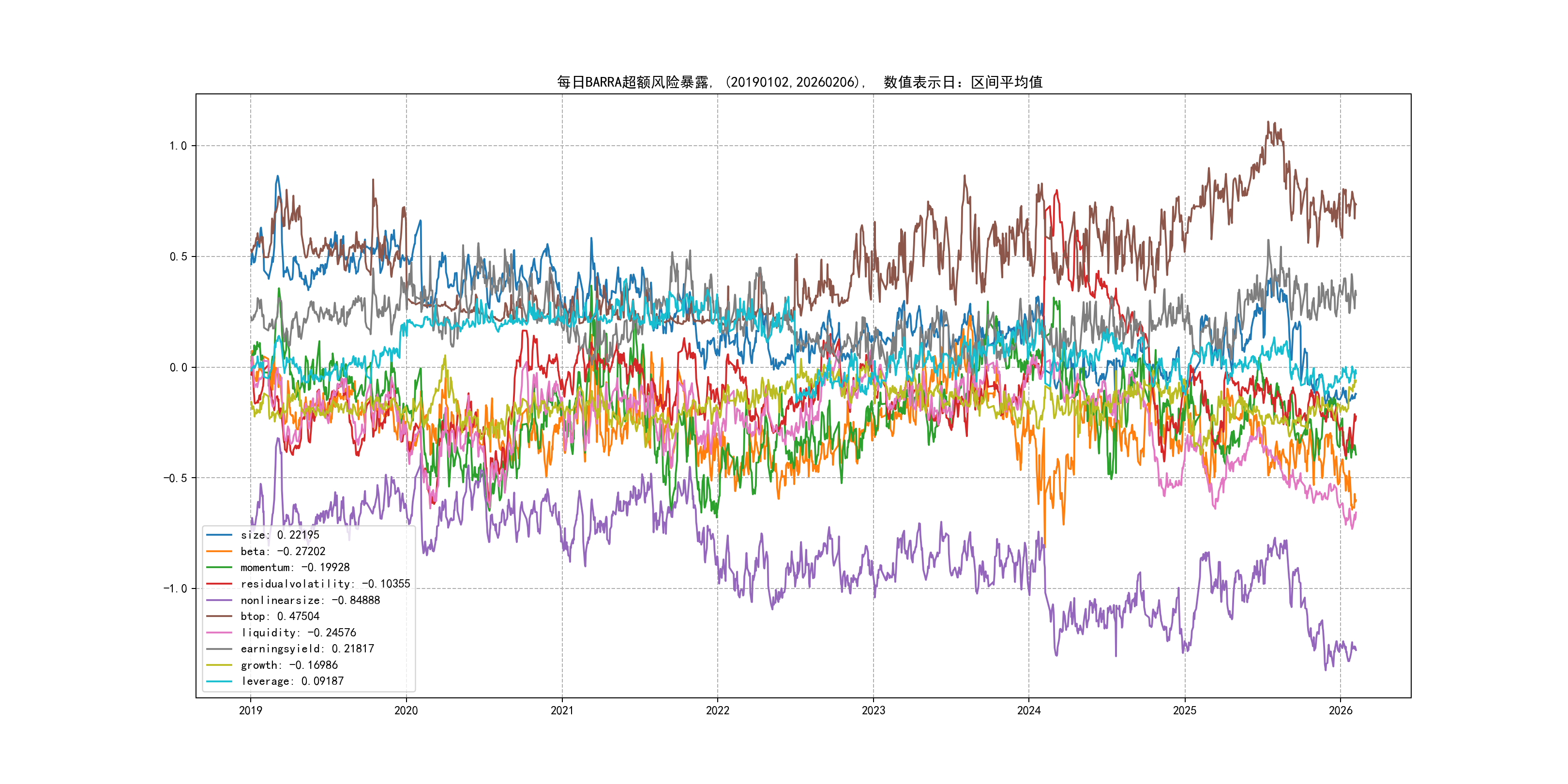The height and width of the screenshot is (784, 1568).
Task: Click the 0.0 y-axis tick label
Action: (x=178, y=368)
